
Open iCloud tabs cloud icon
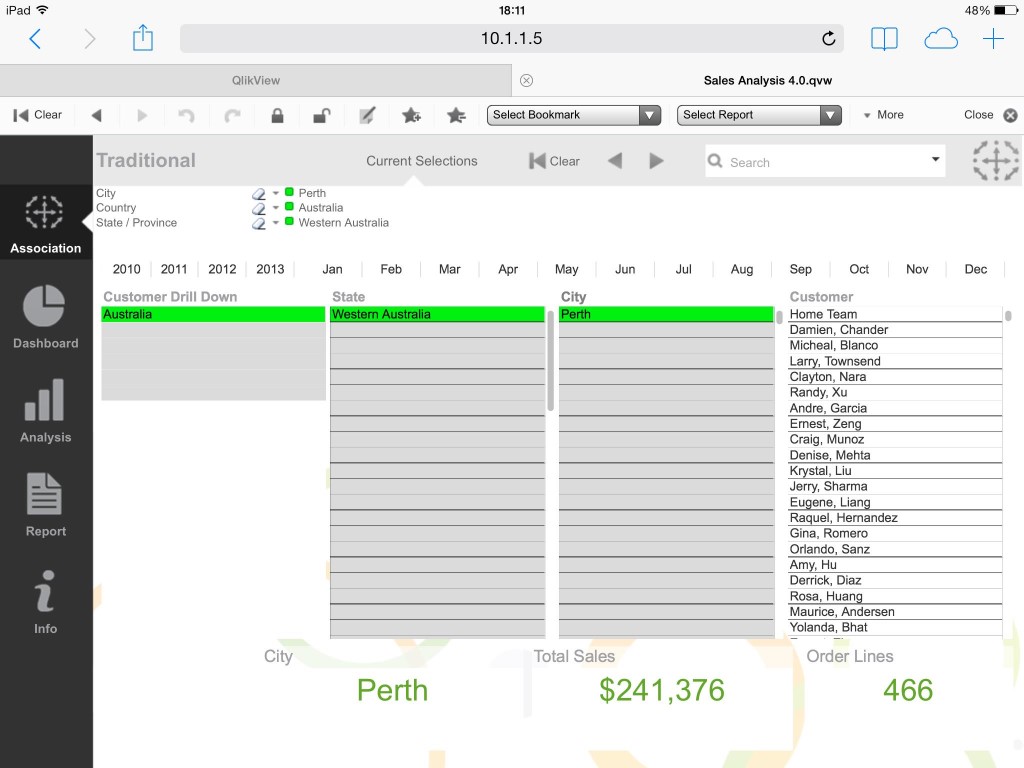[941, 39]
